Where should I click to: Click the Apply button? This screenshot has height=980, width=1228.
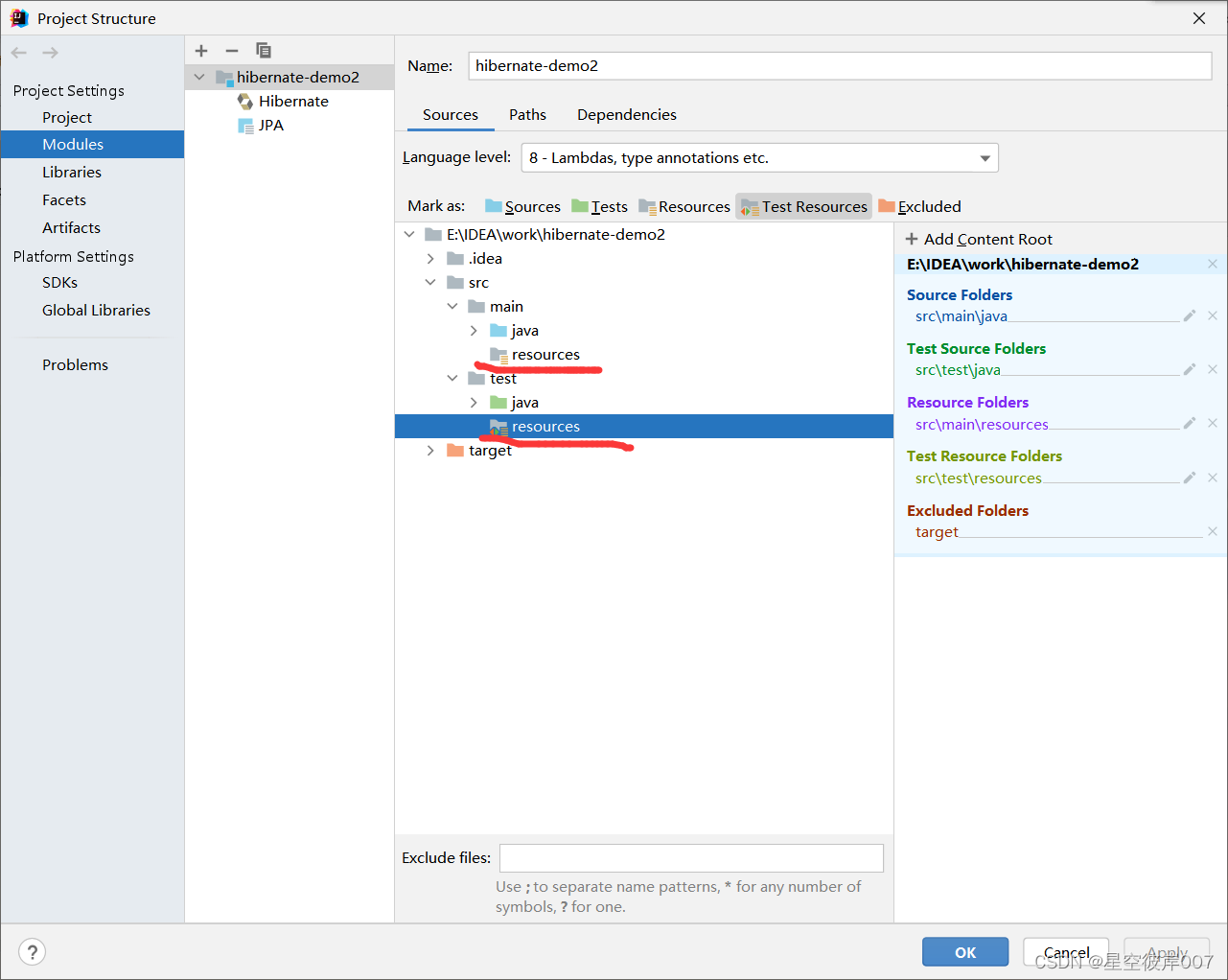pyautogui.click(x=1167, y=952)
